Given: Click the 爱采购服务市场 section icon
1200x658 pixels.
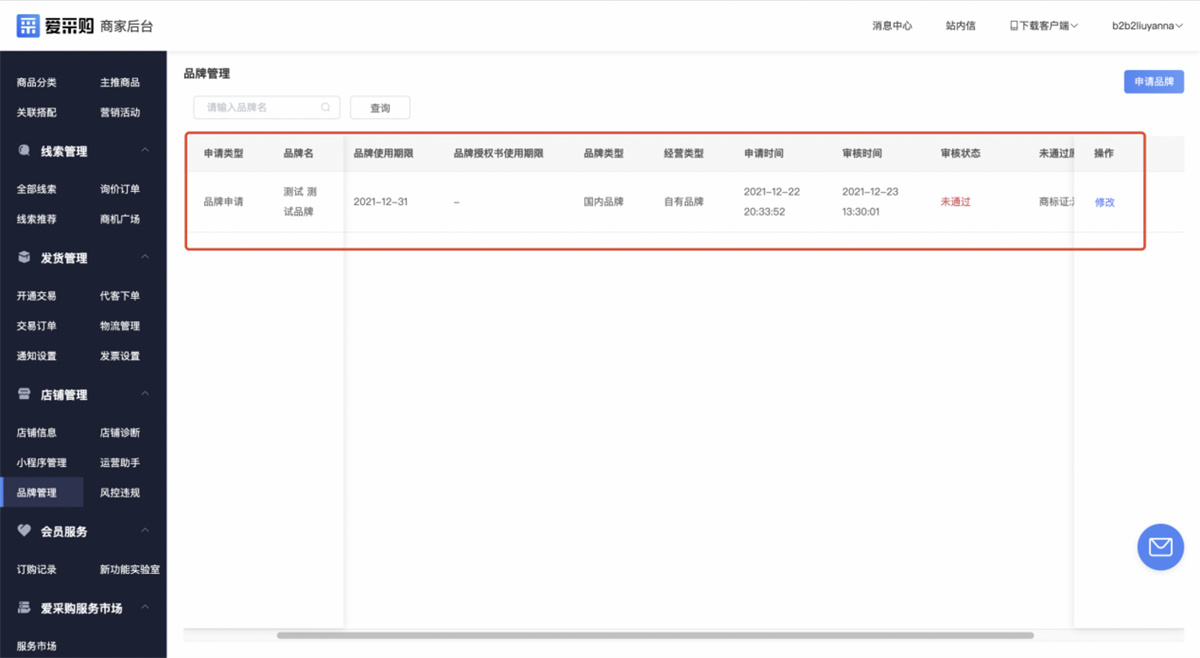Looking at the screenshot, I should [x=25, y=608].
